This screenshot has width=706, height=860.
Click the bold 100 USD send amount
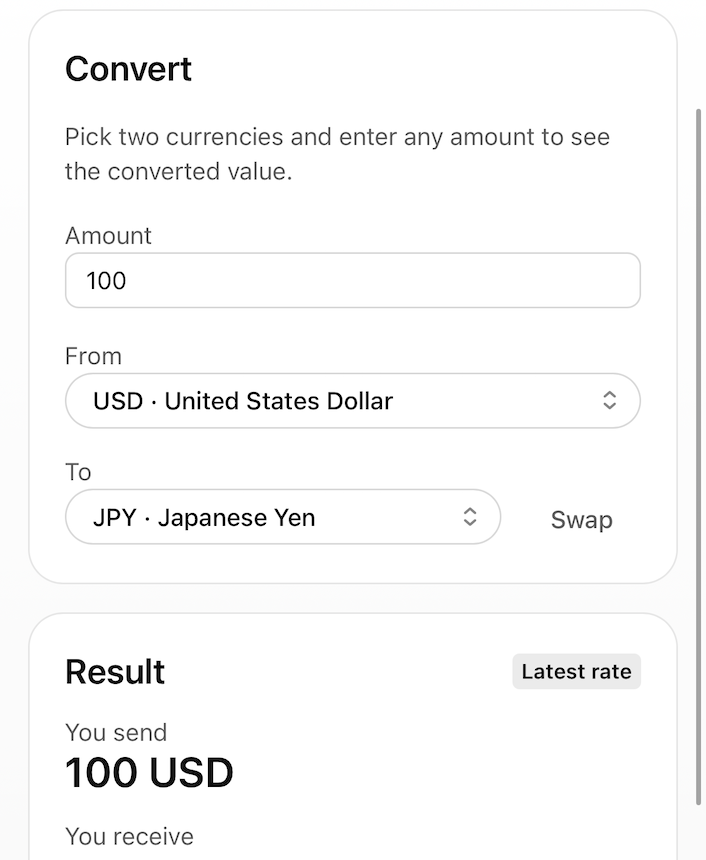149,772
